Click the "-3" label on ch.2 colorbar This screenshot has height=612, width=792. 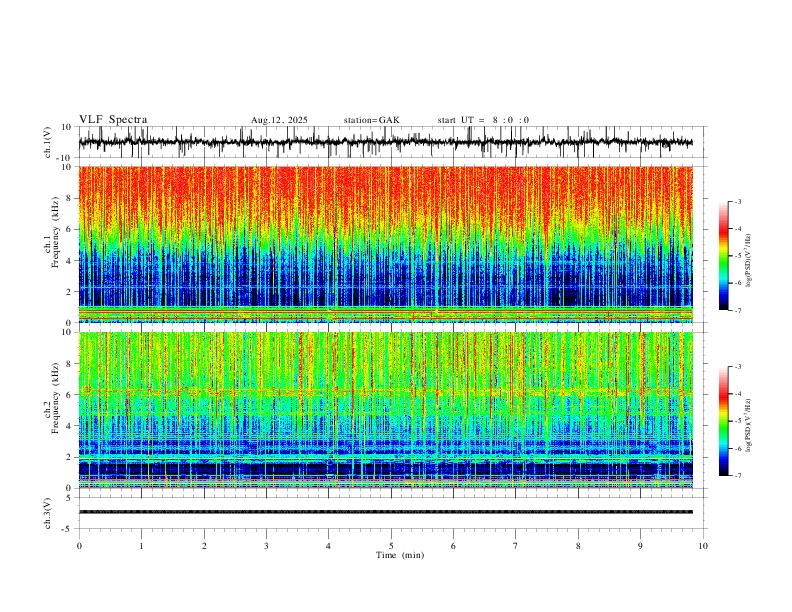pyautogui.click(x=738, y=367)
